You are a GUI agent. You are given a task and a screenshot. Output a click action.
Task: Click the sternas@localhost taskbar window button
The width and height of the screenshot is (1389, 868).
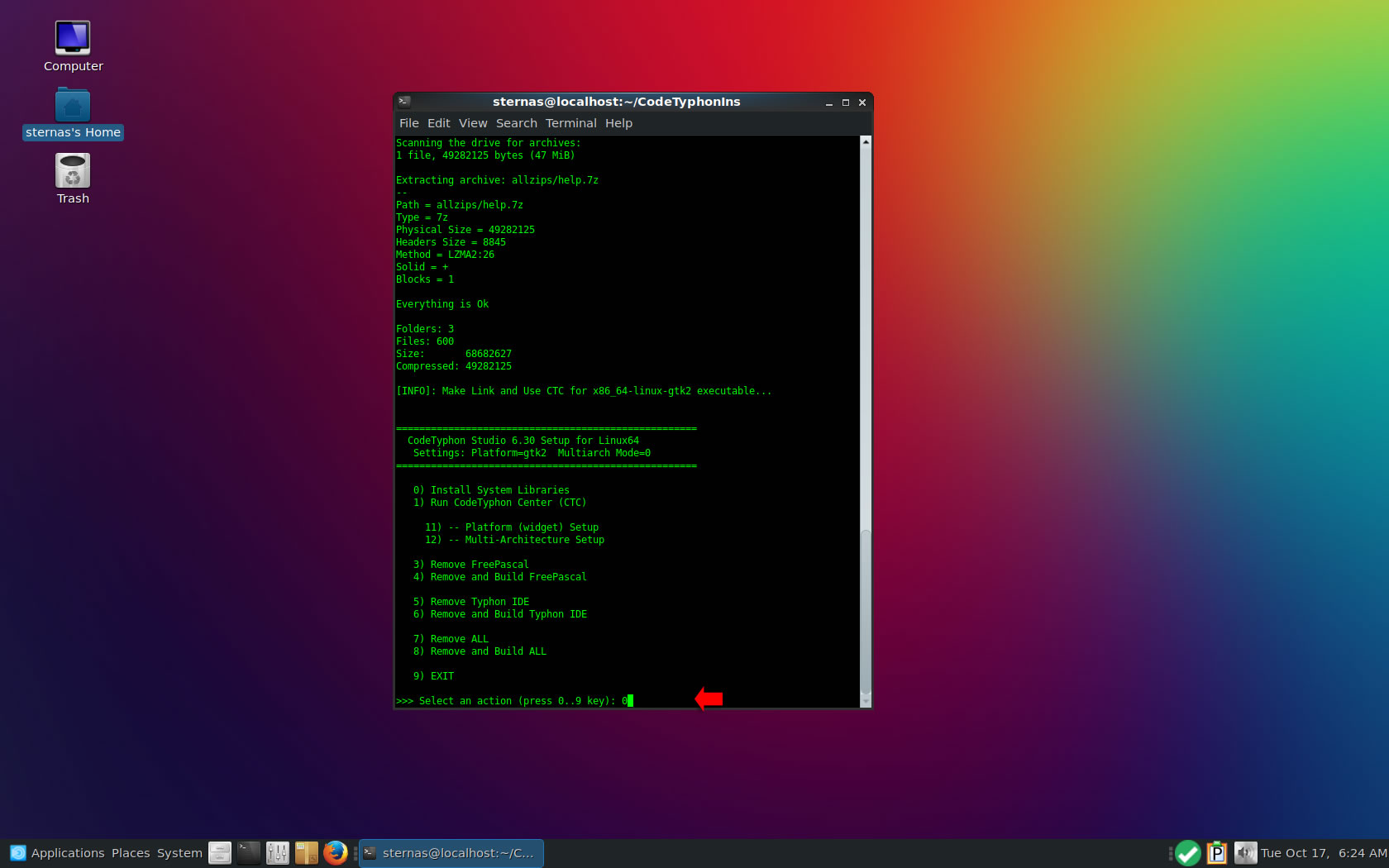(451, 853)
